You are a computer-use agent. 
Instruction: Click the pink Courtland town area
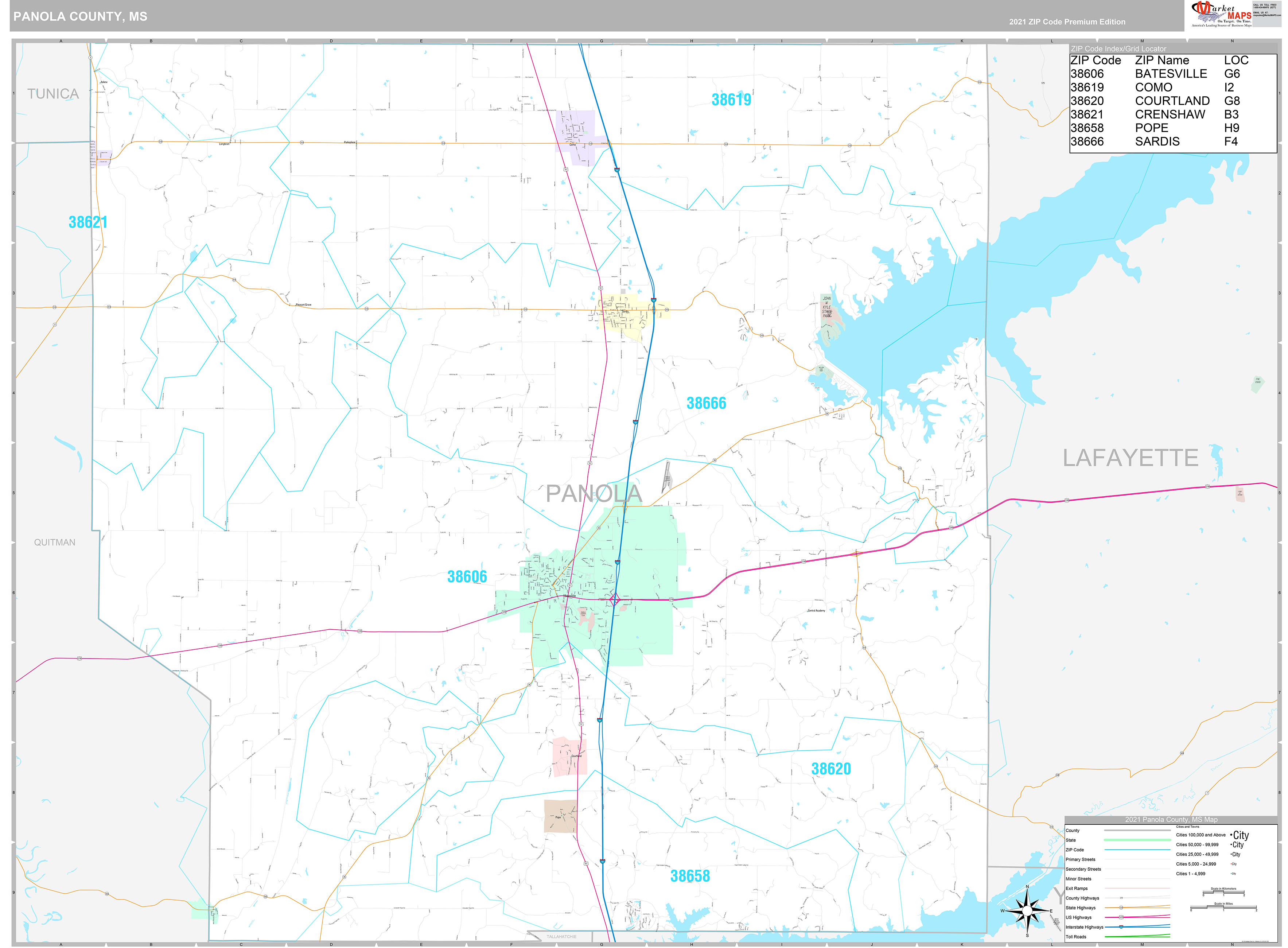pos(569,757)
